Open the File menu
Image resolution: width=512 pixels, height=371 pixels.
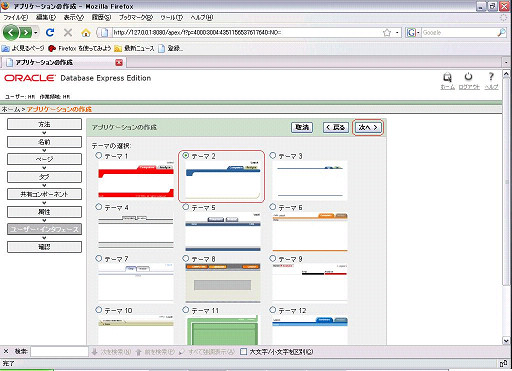click(x=16, y=17)
